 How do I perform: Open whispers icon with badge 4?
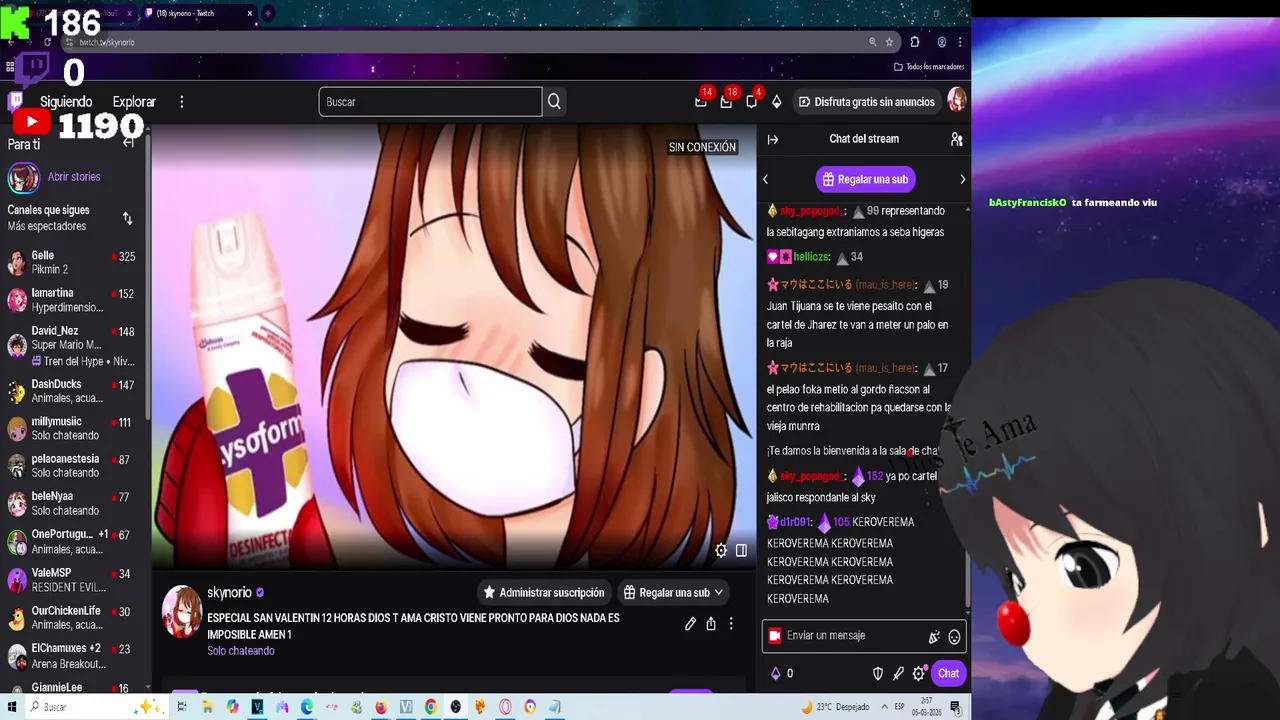tap(751, 102)
